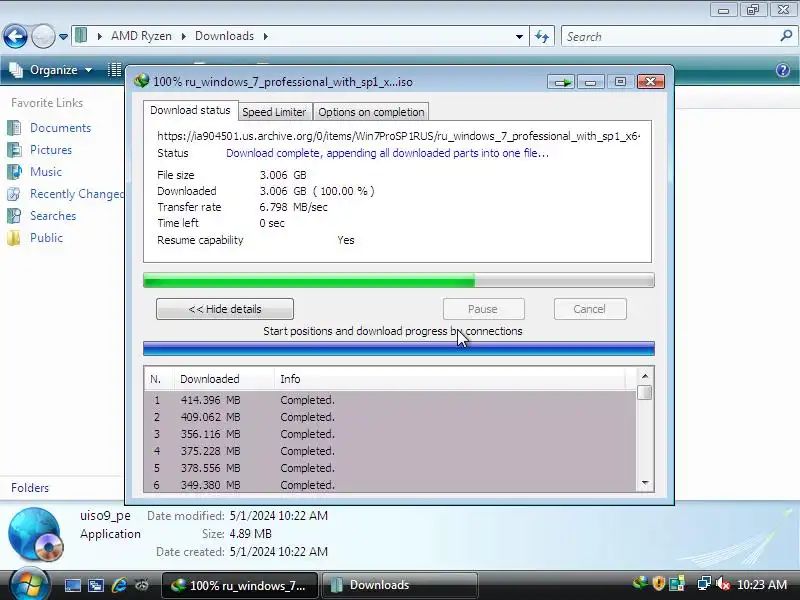The height and width of the screenshot is (600, 800).
Task: Click the Downloaded column header
Action: click(x=223, y=379)
